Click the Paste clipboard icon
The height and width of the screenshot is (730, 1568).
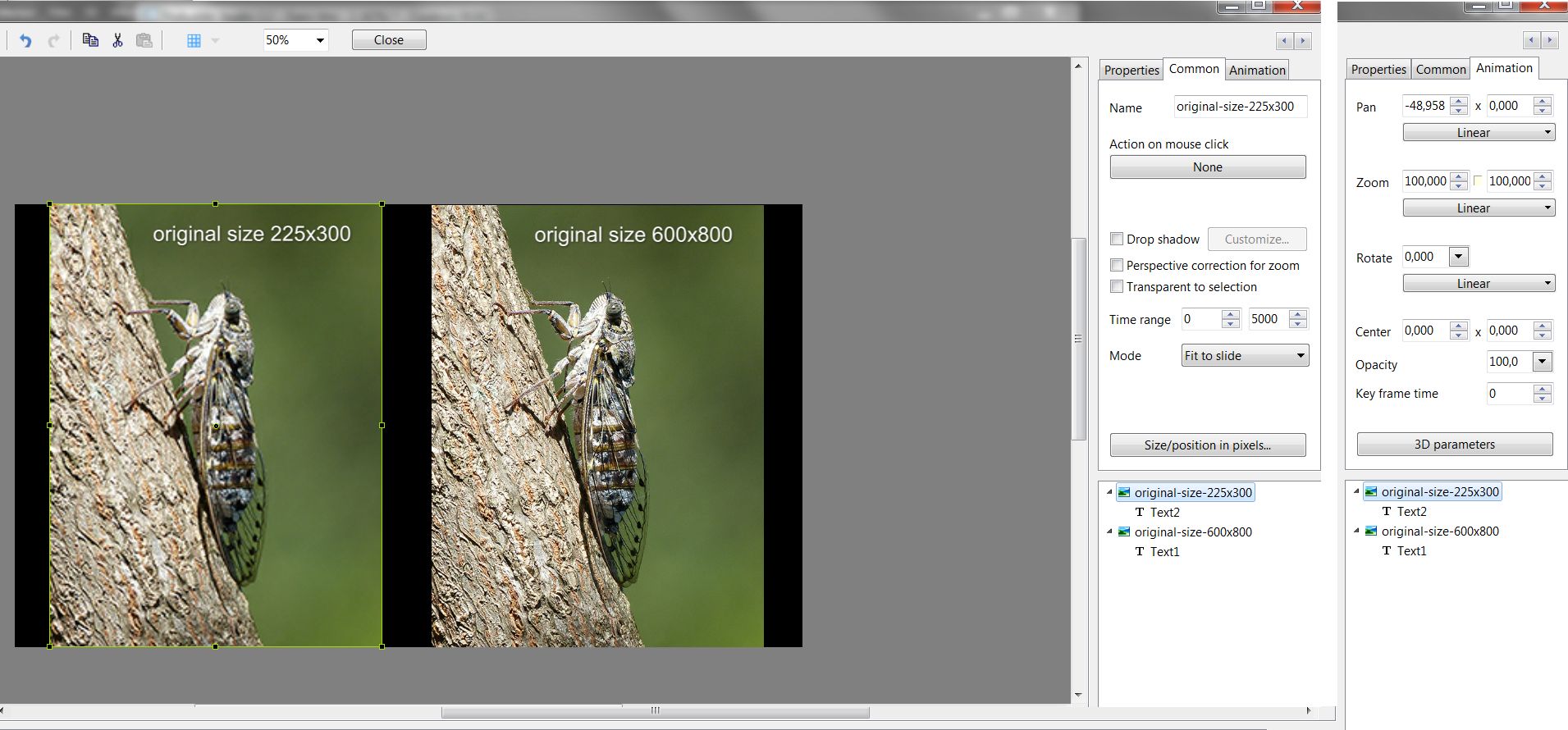point(144,40)
